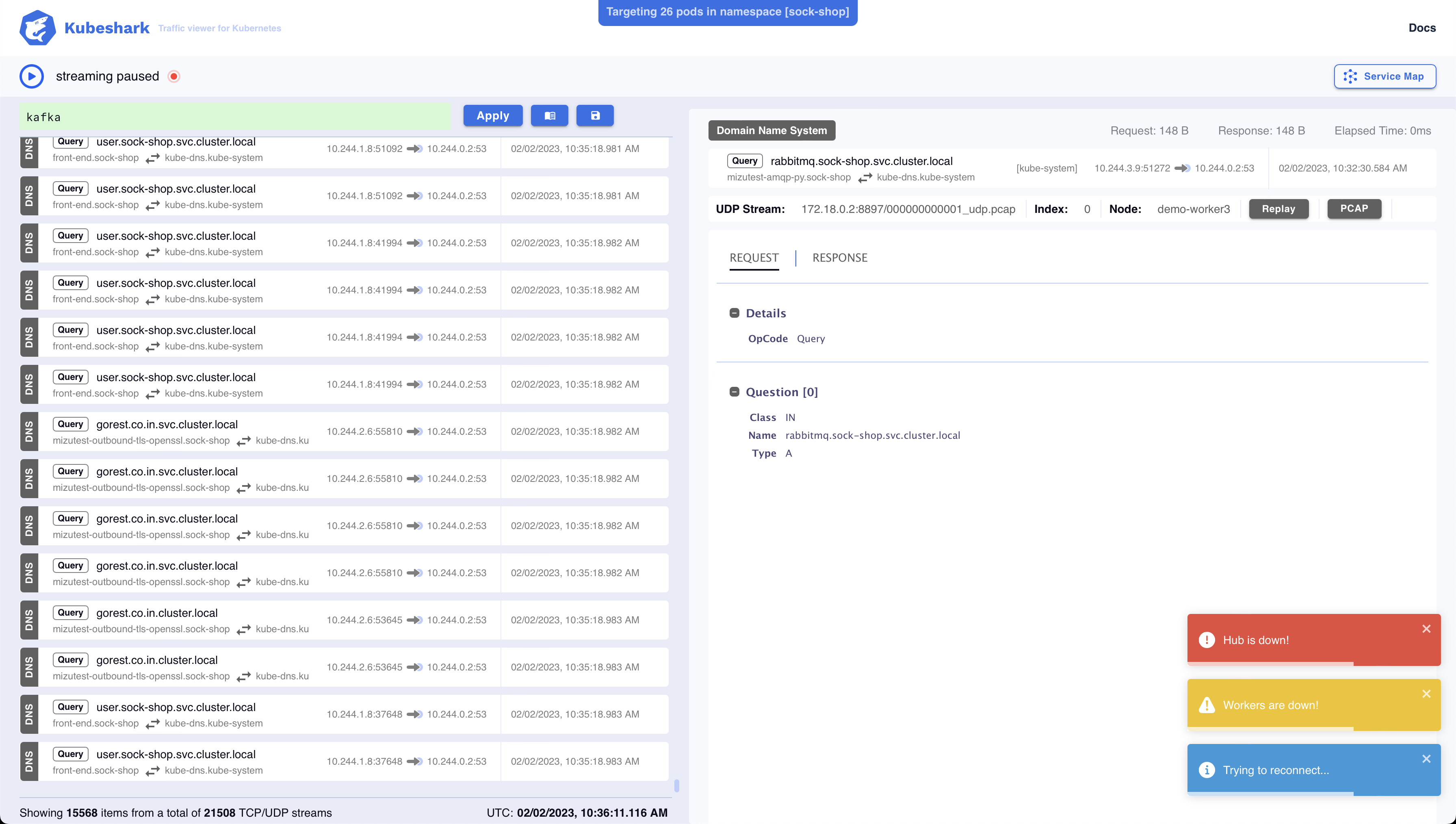Apply the kafka filter

(493, 115)
